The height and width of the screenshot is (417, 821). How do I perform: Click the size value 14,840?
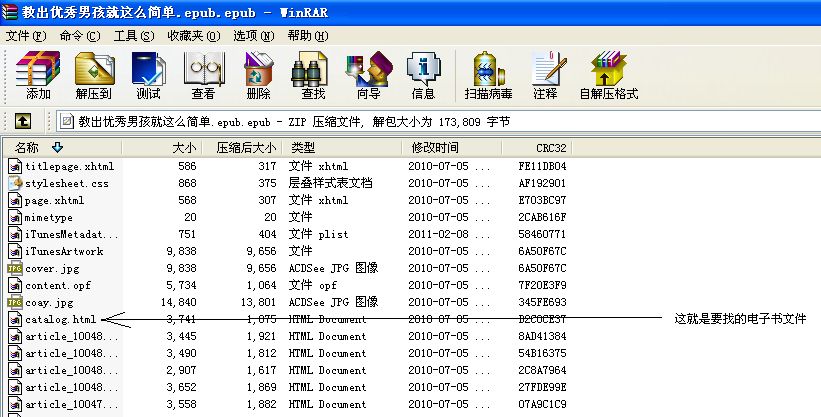(x=179, y=302)
